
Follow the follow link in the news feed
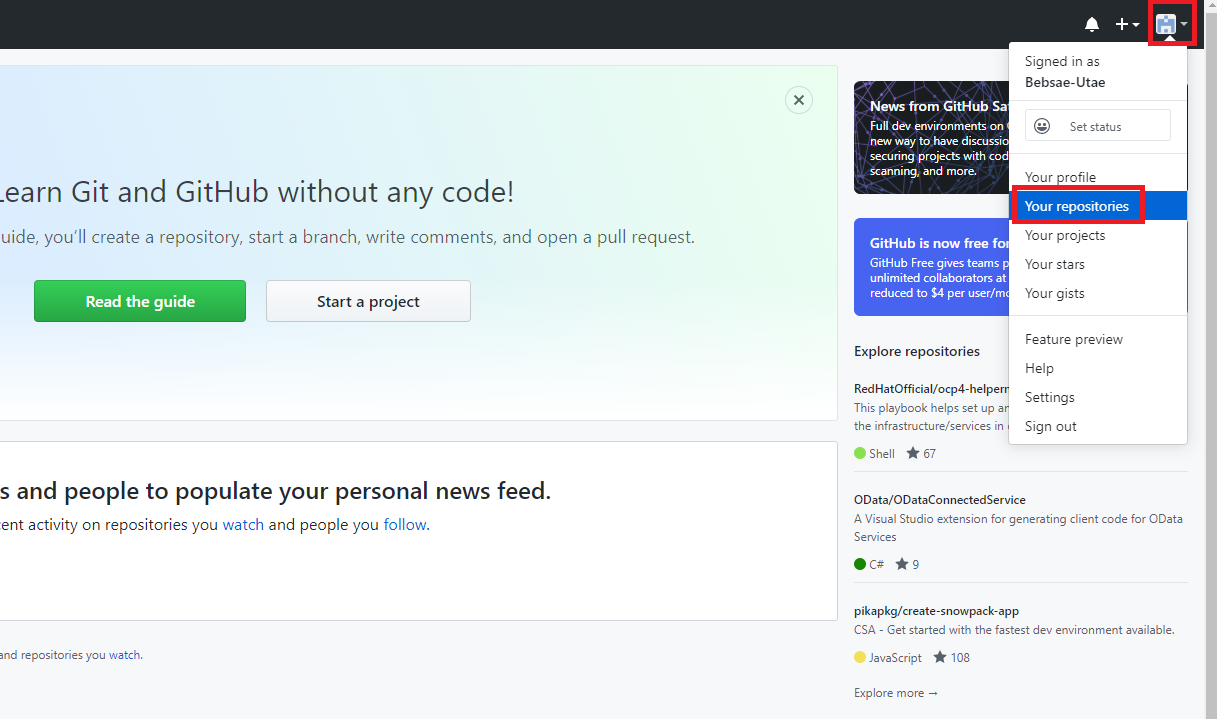click(405, 524)
